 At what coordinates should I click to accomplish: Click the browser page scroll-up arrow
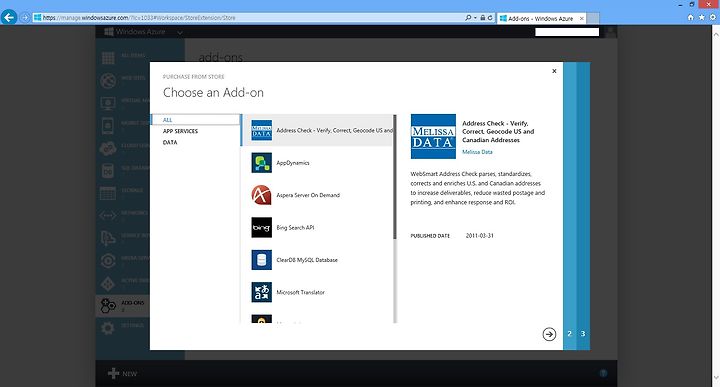point(716,34)
